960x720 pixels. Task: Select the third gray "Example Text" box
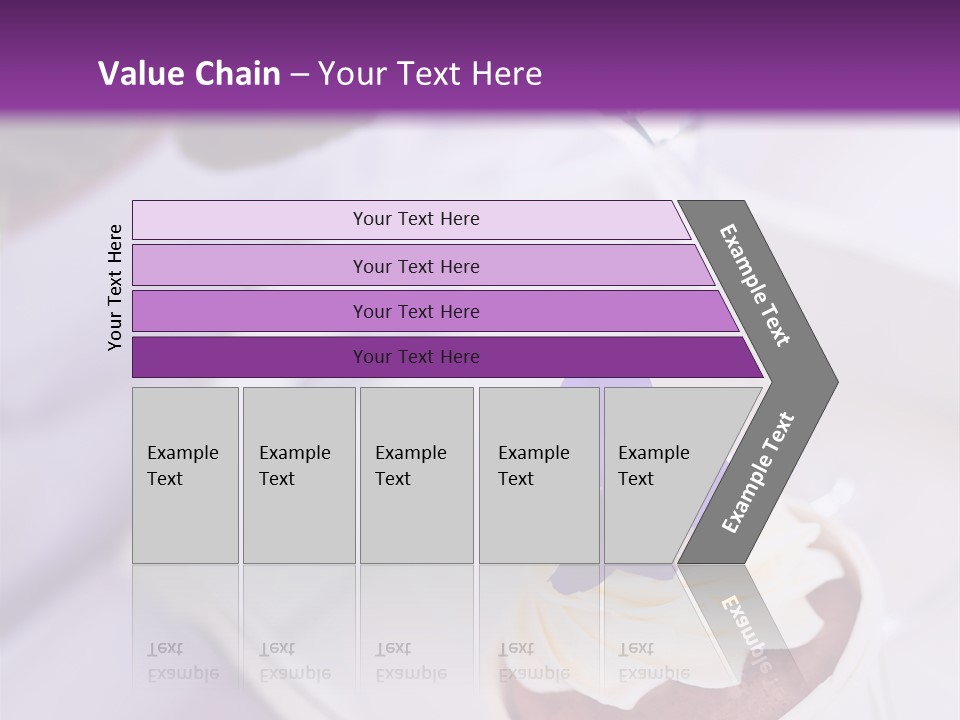tap(416, 474)
